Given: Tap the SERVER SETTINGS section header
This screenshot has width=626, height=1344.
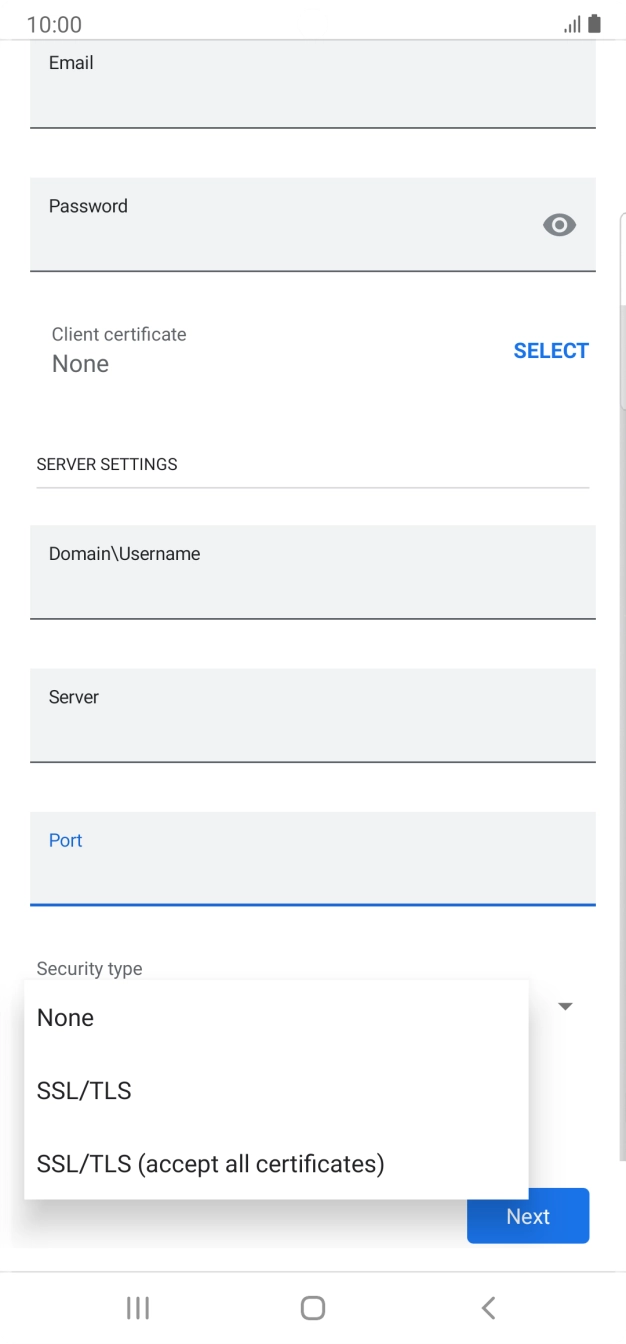Looking at the screenshot, I should pos(106,464).
